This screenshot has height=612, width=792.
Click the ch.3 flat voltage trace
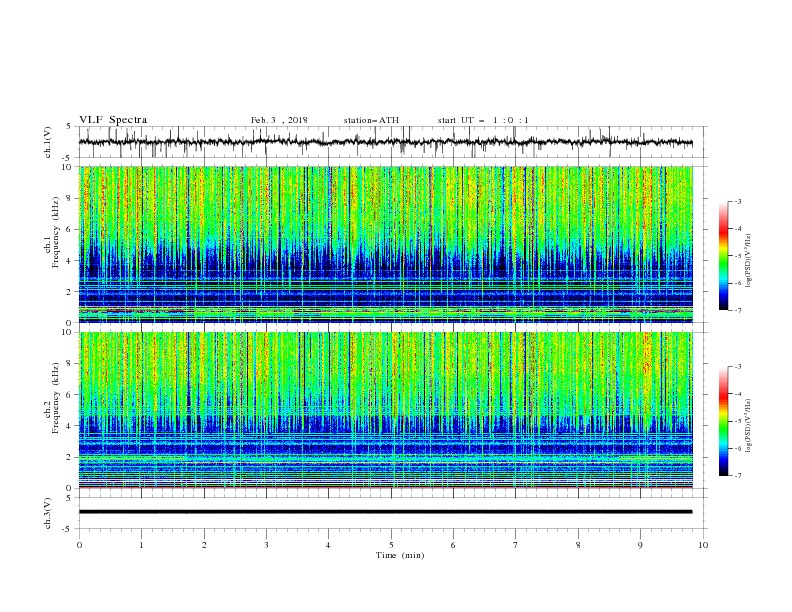point(385,512)
